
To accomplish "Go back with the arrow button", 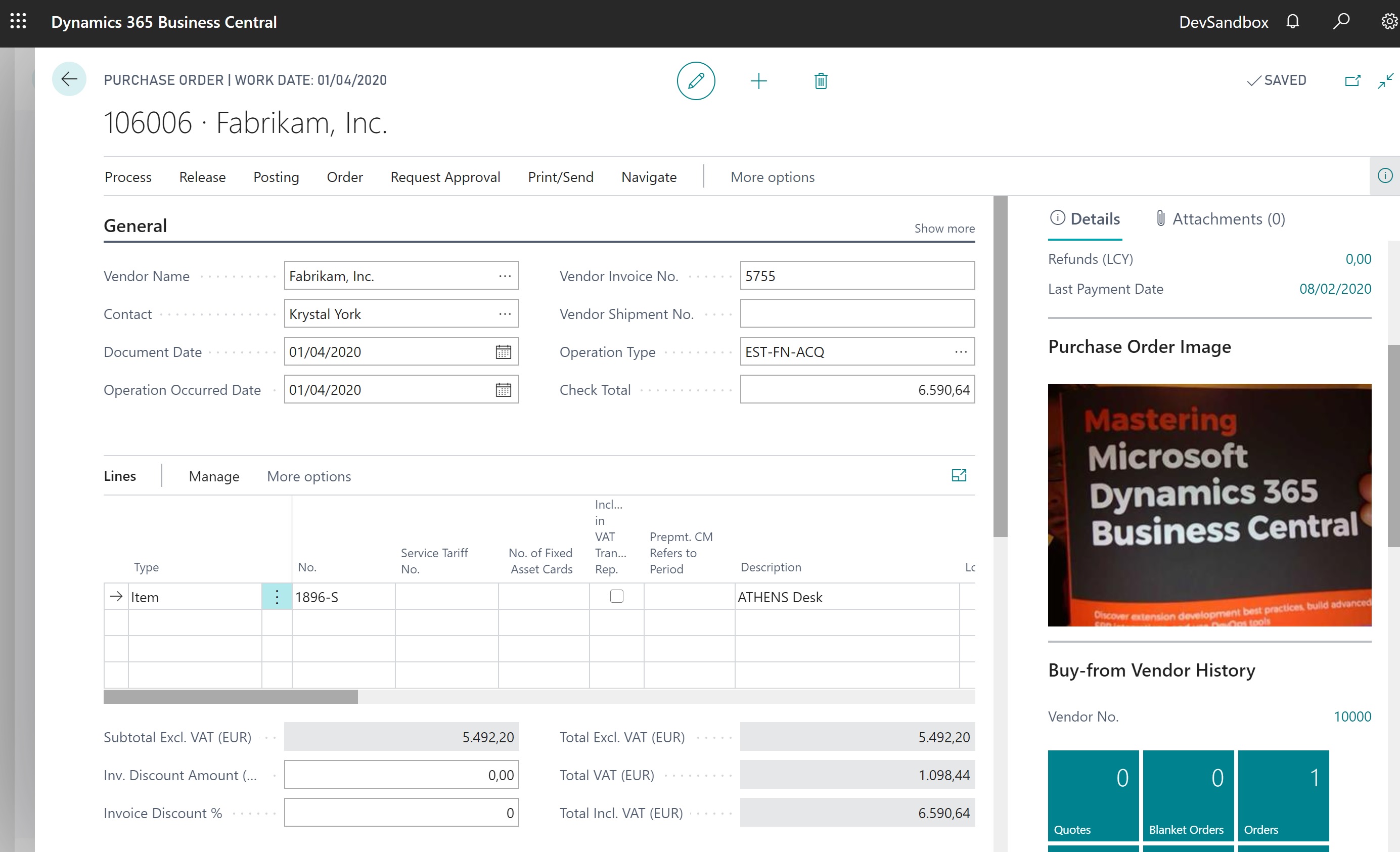I will [69, 79].
